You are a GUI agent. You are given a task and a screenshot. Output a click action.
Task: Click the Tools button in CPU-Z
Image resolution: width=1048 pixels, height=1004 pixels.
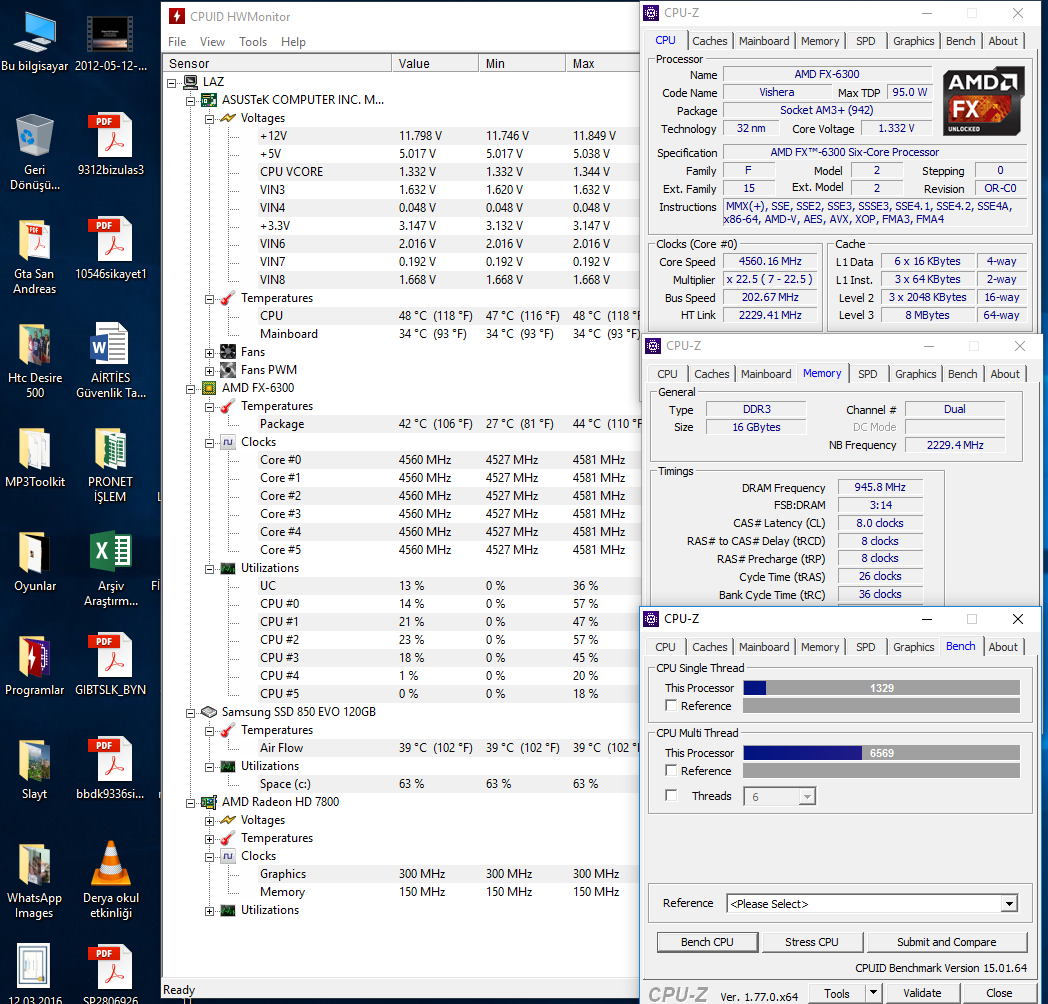click(837, 993)
